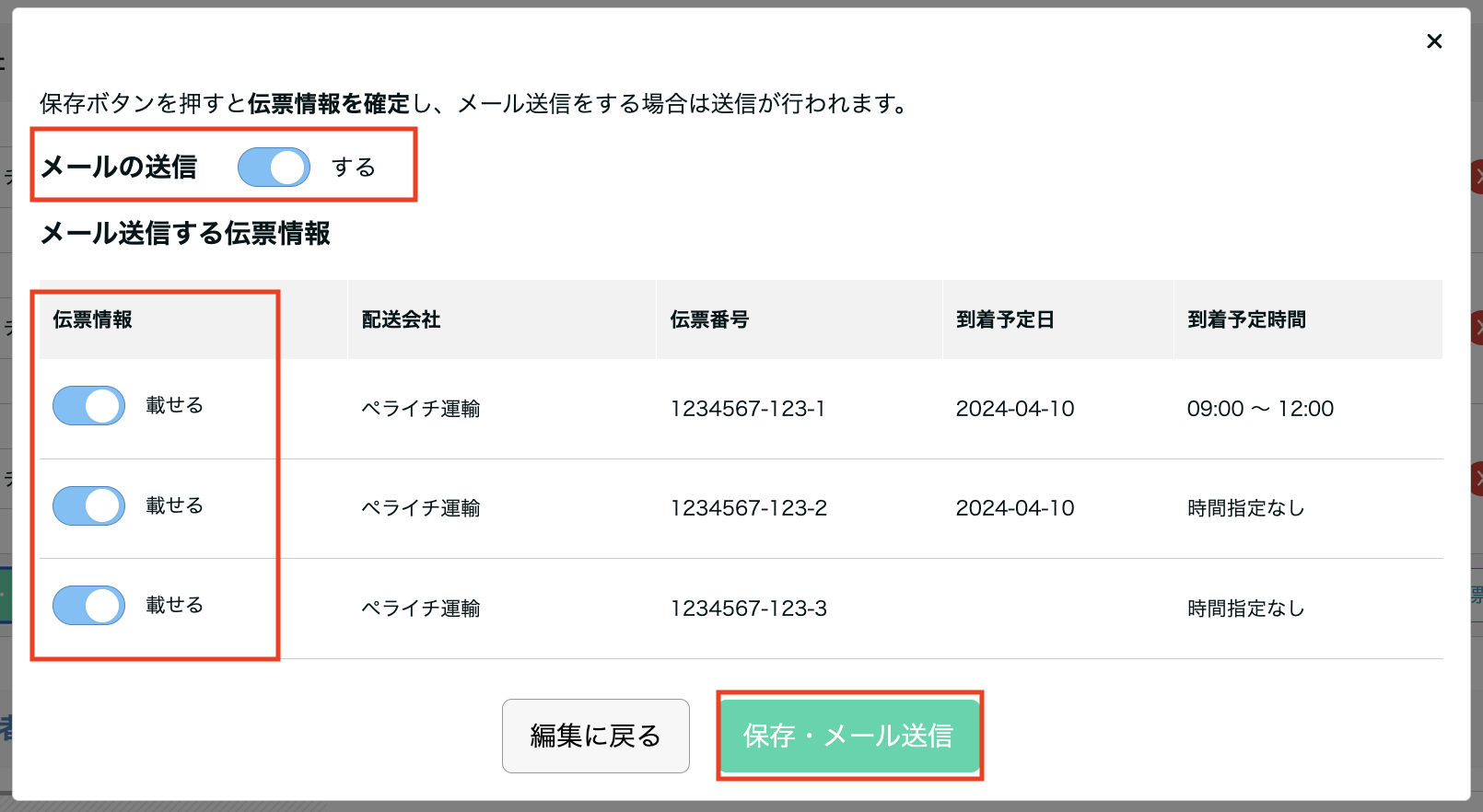
Task: Select the 伝票番号 column header
Action: click(709, 319)
